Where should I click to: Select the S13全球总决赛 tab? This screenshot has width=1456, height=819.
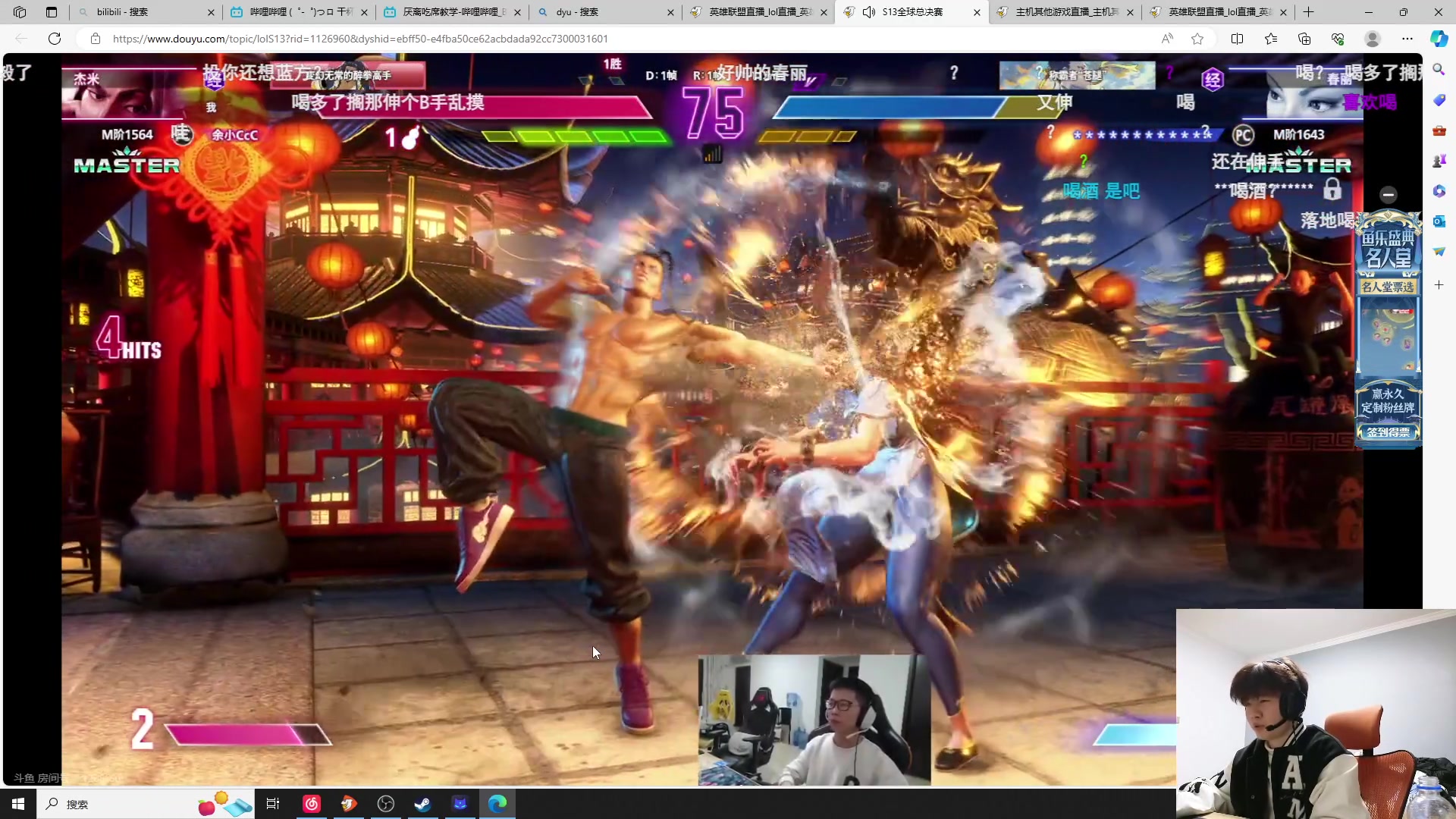tap(912, 12)
